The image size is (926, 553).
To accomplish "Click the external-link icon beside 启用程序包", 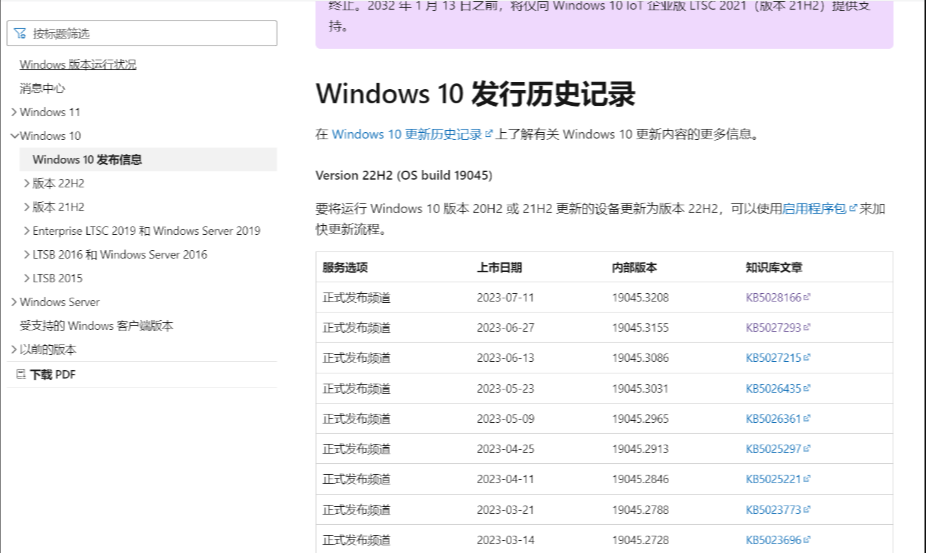I will click(x=852, y=208).
